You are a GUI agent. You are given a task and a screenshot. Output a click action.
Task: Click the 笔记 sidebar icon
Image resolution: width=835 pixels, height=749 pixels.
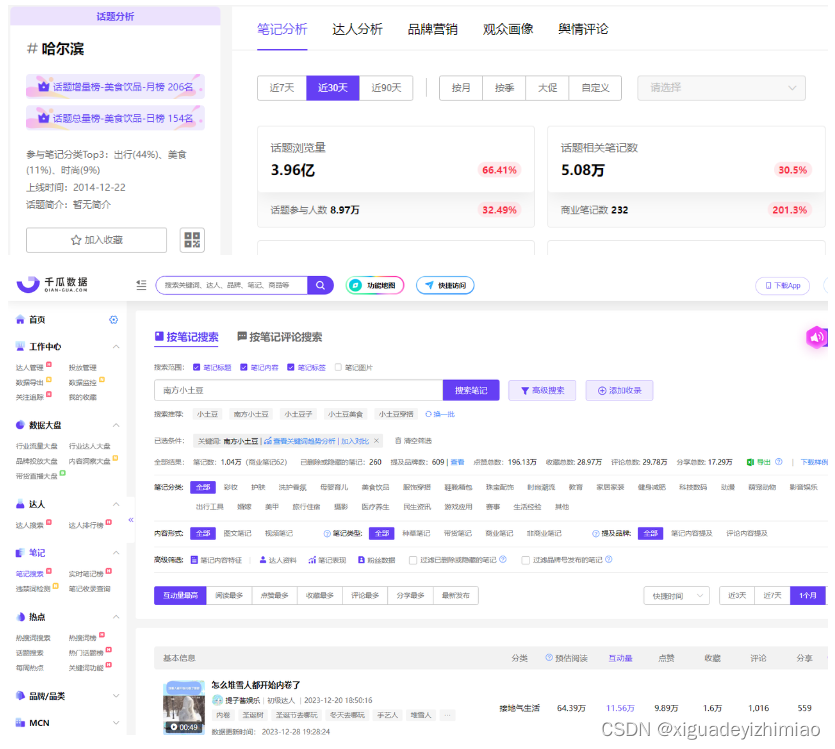(x=20, y=553)
